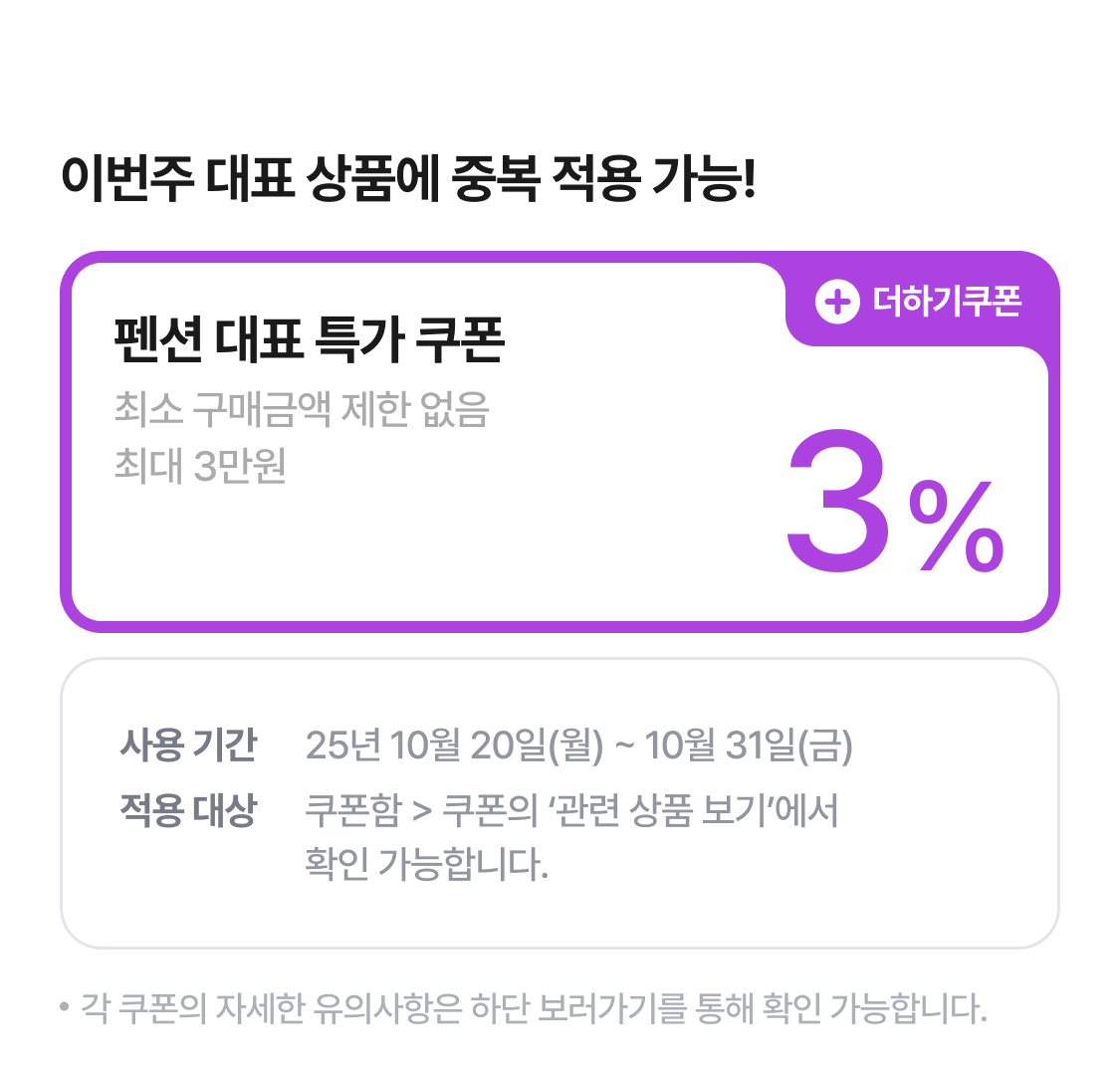This screenshot has width=1120, height=1069.
Task: Select the 적용 대상 label
Action: (x=188, y=810)
